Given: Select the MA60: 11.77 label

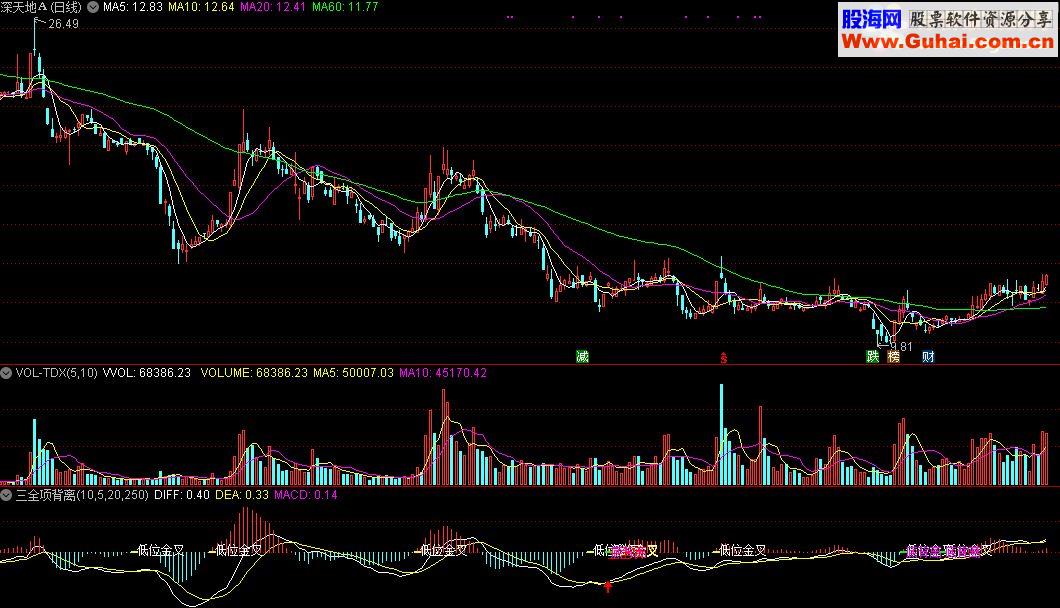Looking at the screenshot, I should coord(345,7).
